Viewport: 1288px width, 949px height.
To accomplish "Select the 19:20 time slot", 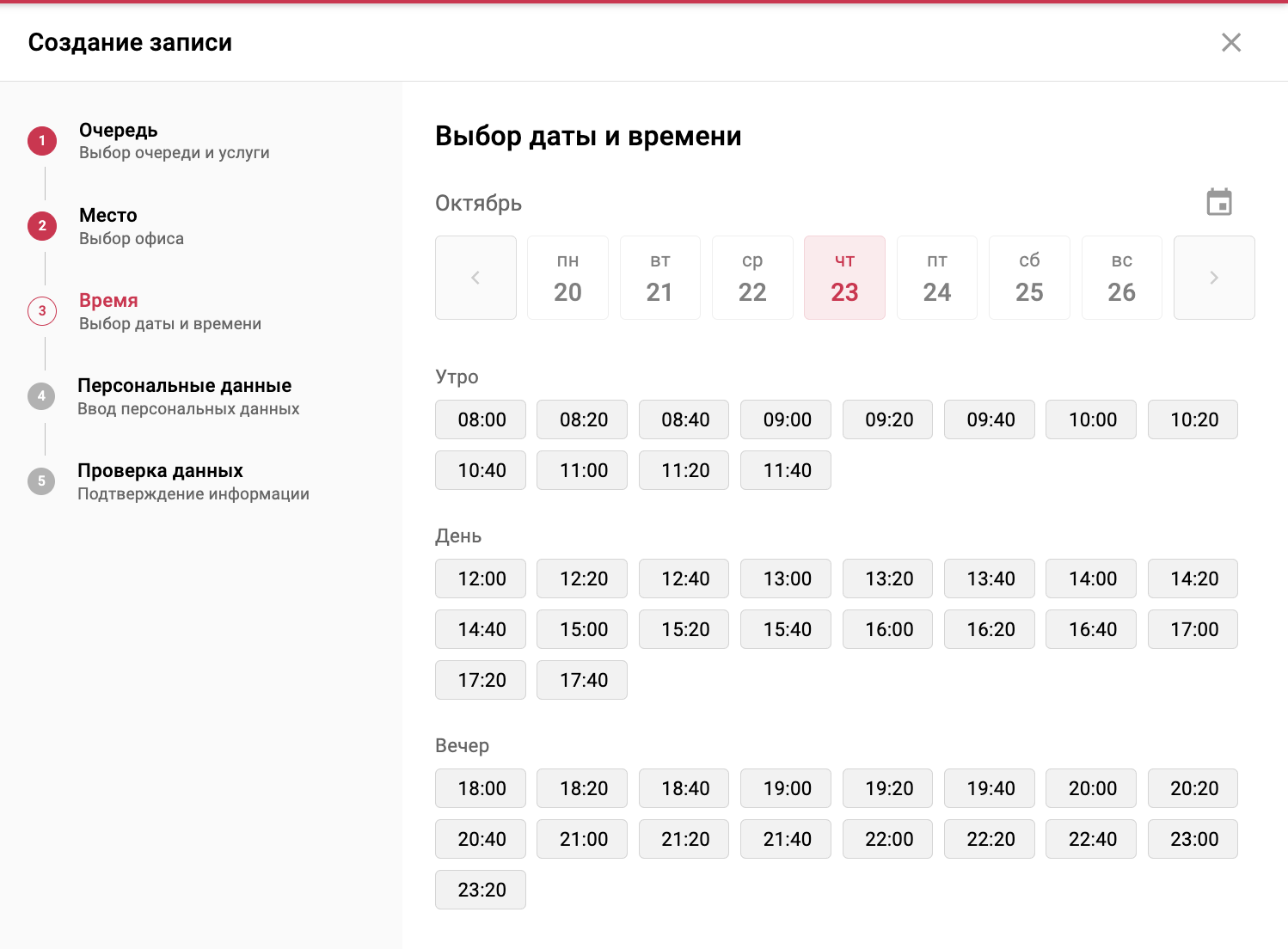I will (888, 788).
